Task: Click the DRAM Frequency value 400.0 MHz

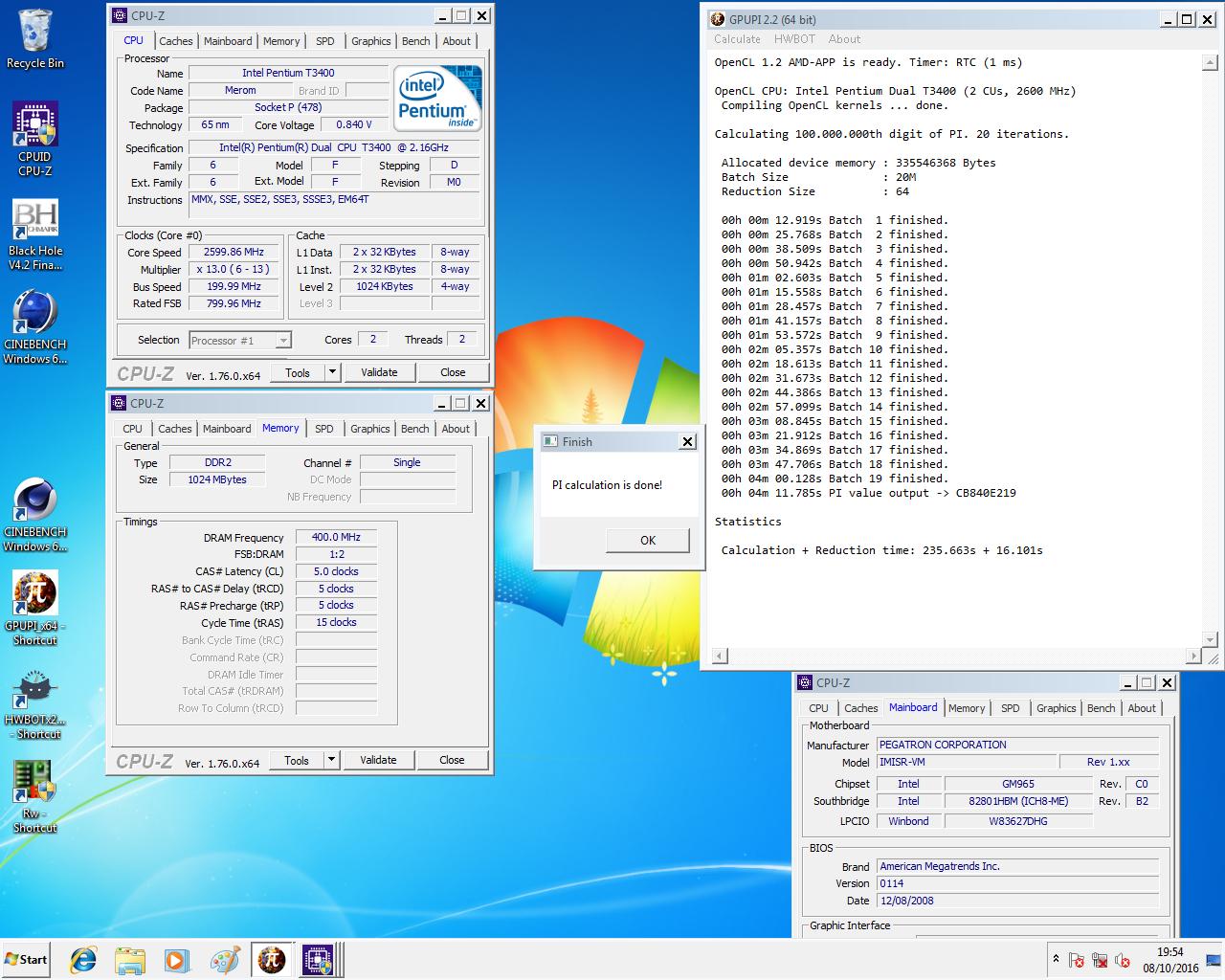Action: tap(336, 537)
